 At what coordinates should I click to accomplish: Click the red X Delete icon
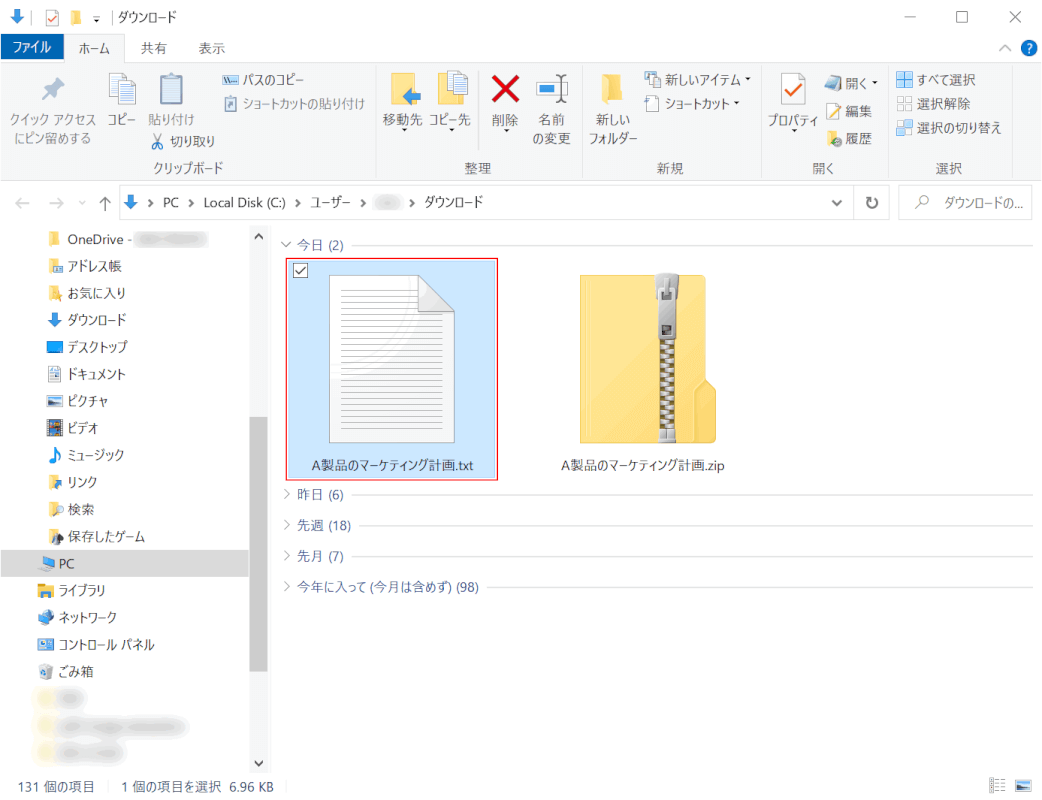(x=505, y=89)
